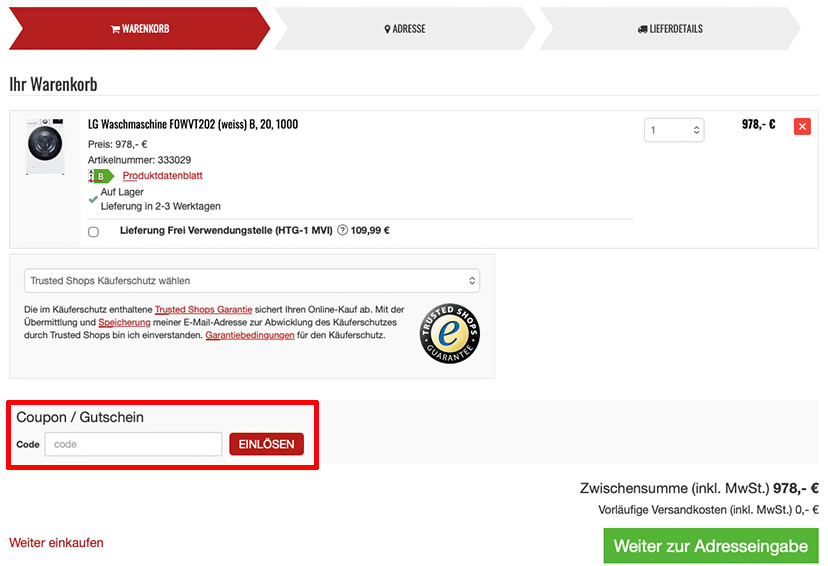The width and height of the screenshot is (828, 566).
Task: Change quantity using the stepper arrows
Action: 696,130
